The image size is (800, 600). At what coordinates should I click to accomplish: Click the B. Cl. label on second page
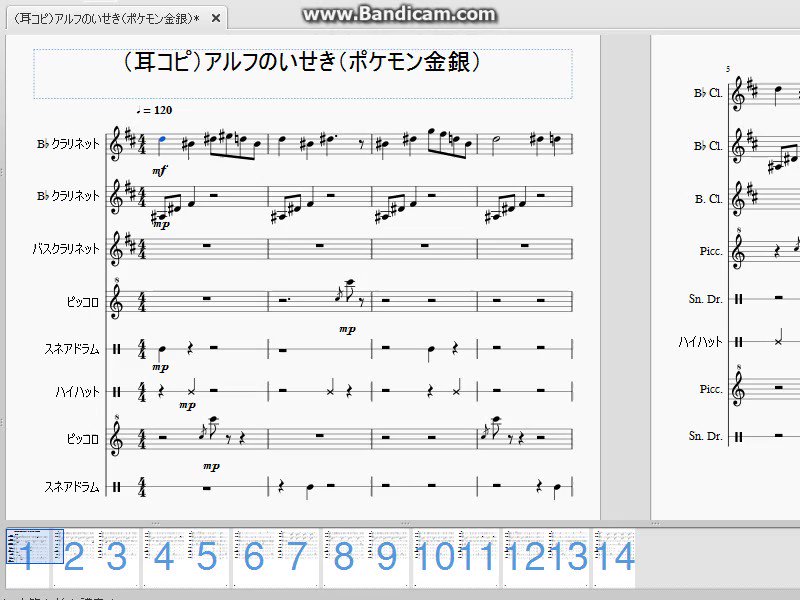tap(709, 199)
